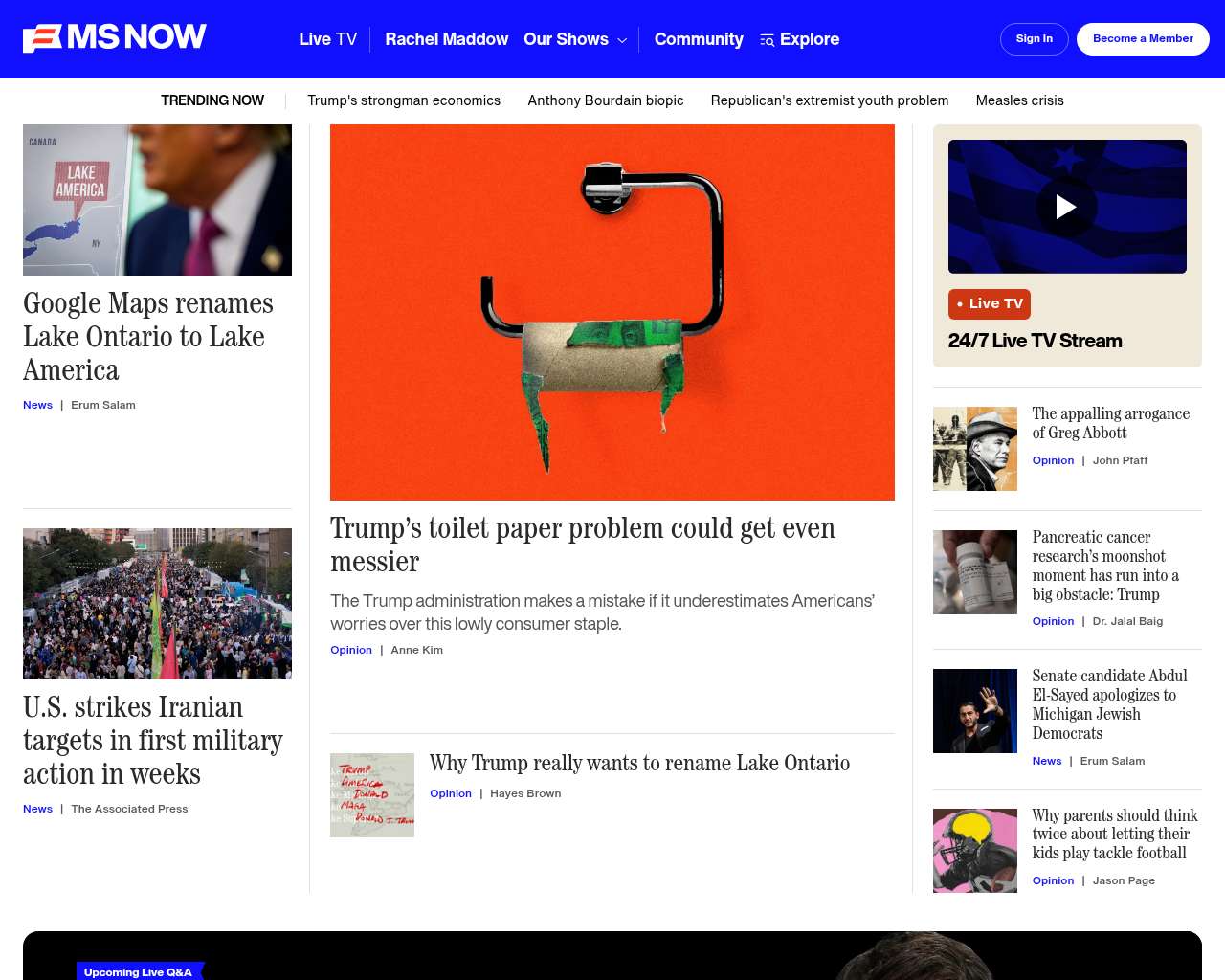Open Erum Salam link under Google Maps article
1225x980 pixels.
tap(103, 405)
